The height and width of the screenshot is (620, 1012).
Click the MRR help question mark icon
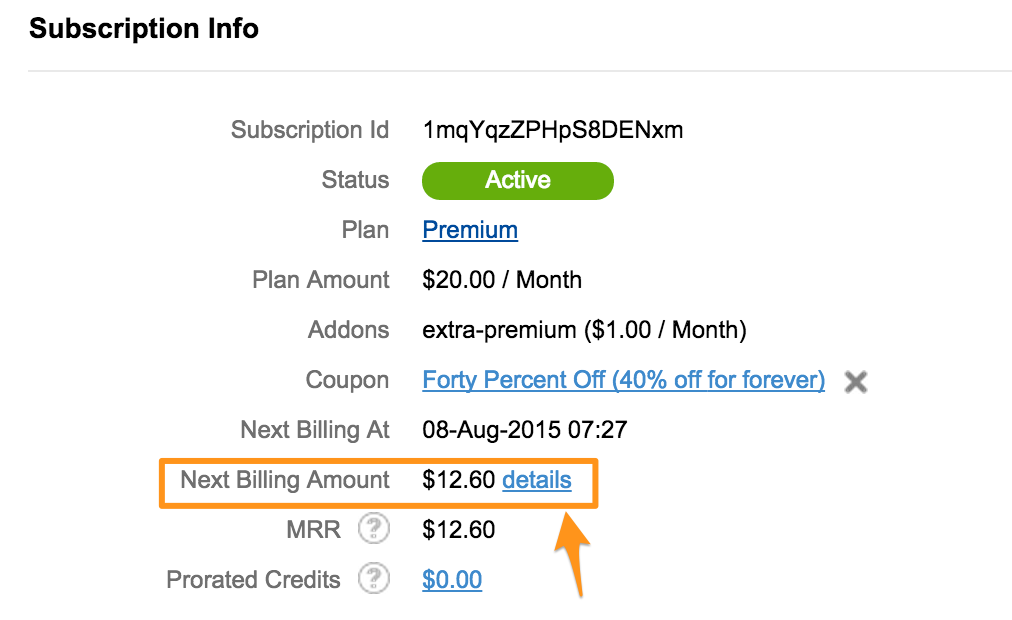click(x=374, y=529)
